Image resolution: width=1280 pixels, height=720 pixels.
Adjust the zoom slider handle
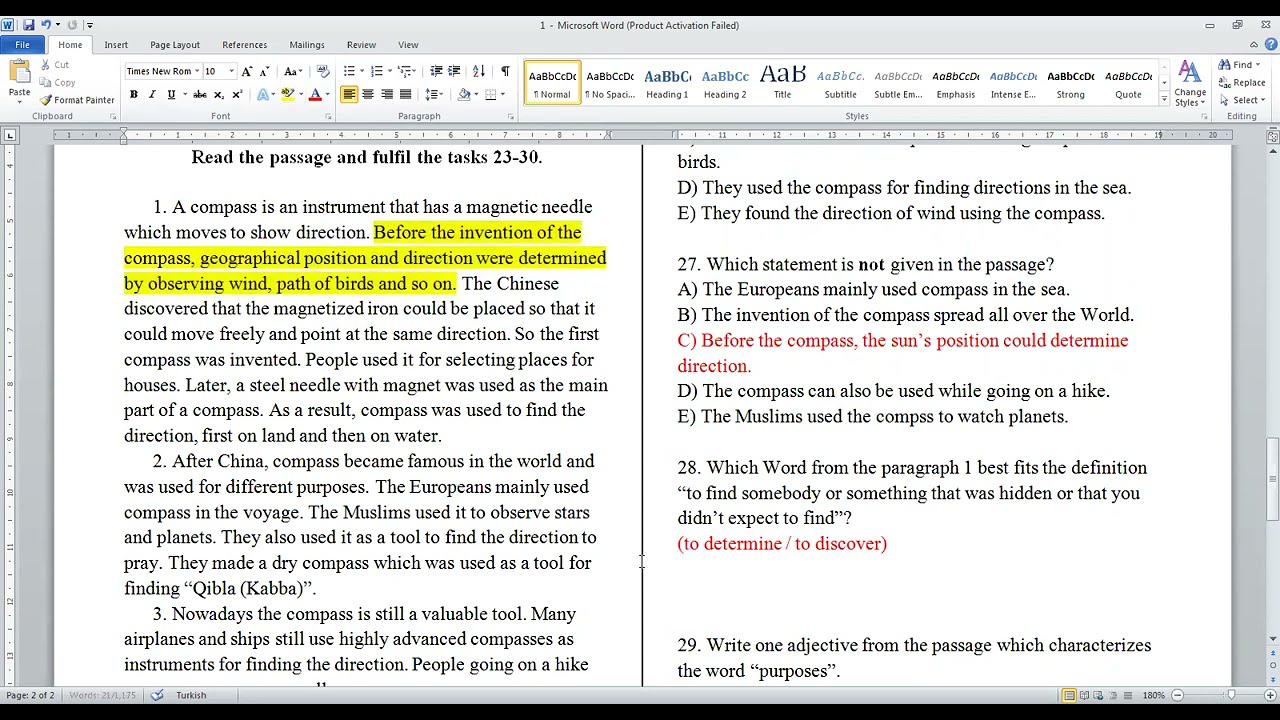[x=1230, y=695]
